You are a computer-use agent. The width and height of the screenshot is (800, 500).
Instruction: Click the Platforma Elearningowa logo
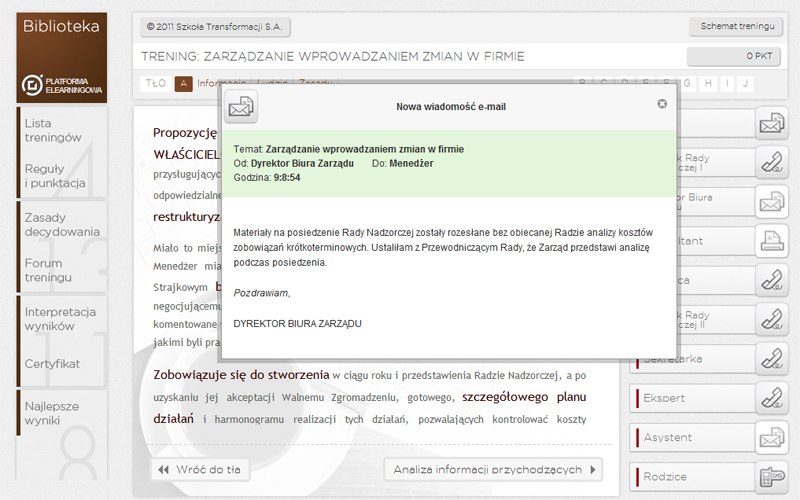pyautogui.click(x=62, y=85)
